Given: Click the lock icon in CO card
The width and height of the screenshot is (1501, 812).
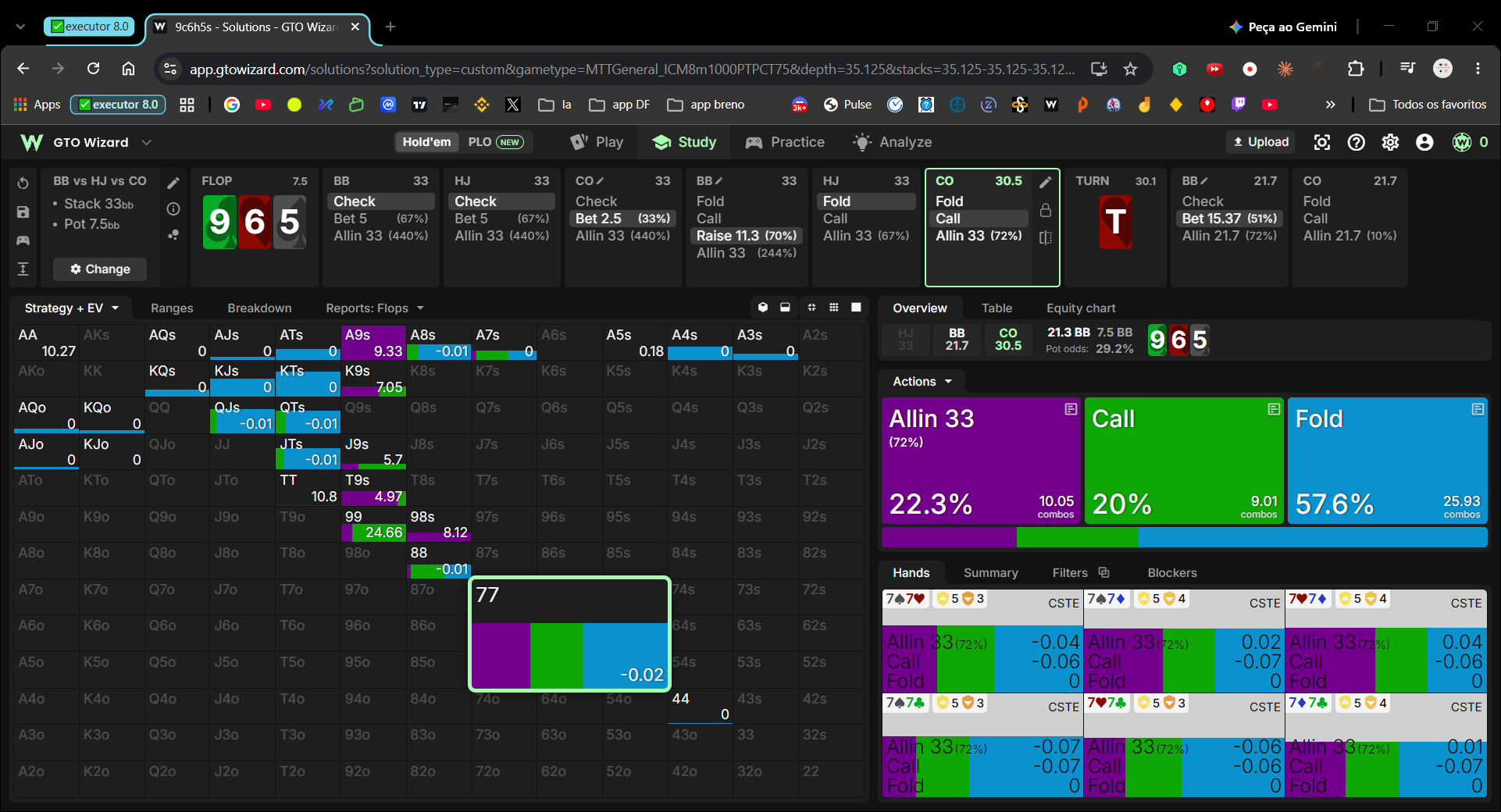Looking at the screenshot, I should click(1046, 210).
